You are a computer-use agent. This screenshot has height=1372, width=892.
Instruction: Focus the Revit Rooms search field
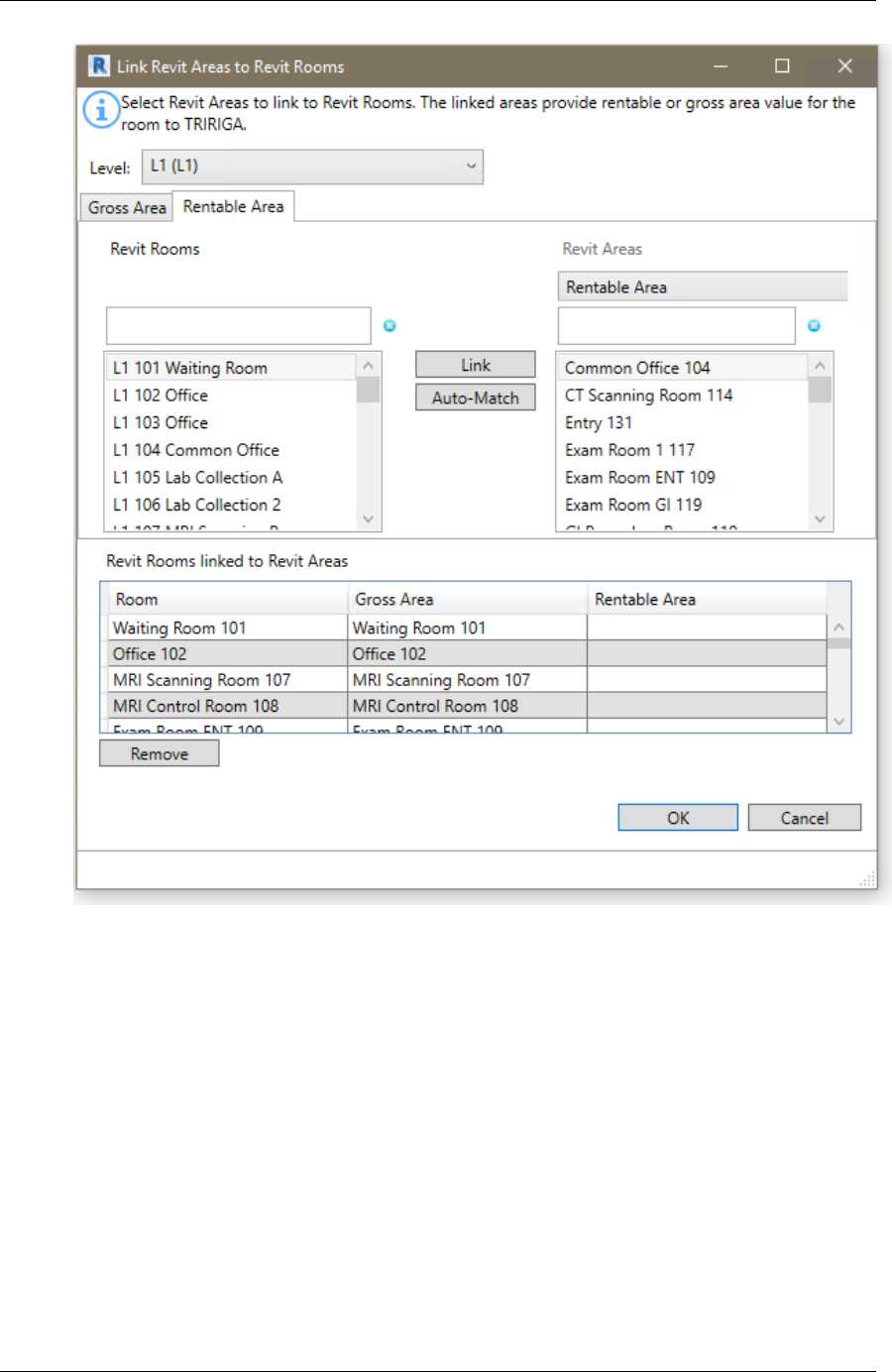239,326
